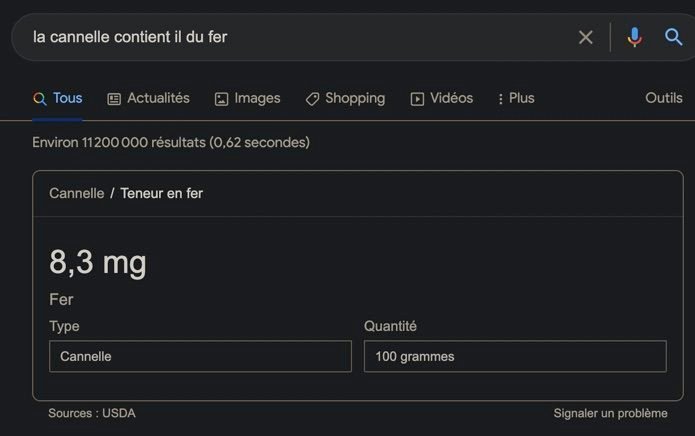This screenshot has width=695, height=436.
Task: Click Signaler un problème link
Action: [x=610, y=413]
